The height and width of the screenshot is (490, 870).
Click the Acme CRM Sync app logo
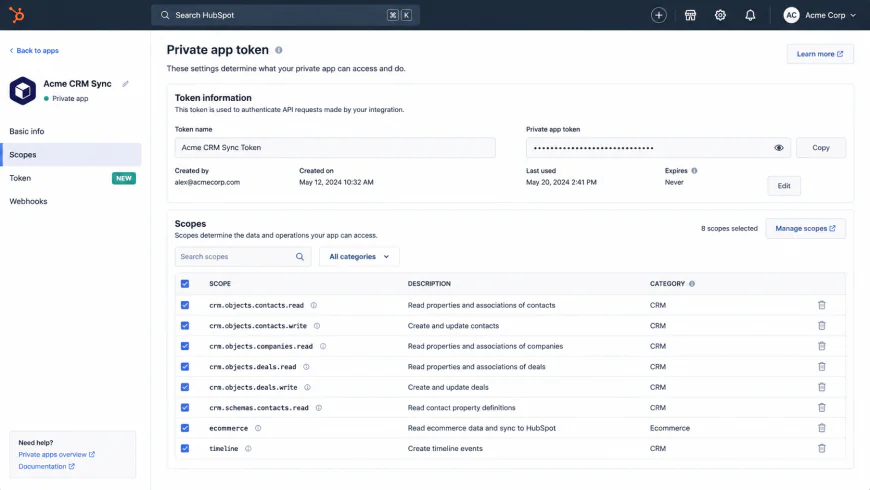23,90
